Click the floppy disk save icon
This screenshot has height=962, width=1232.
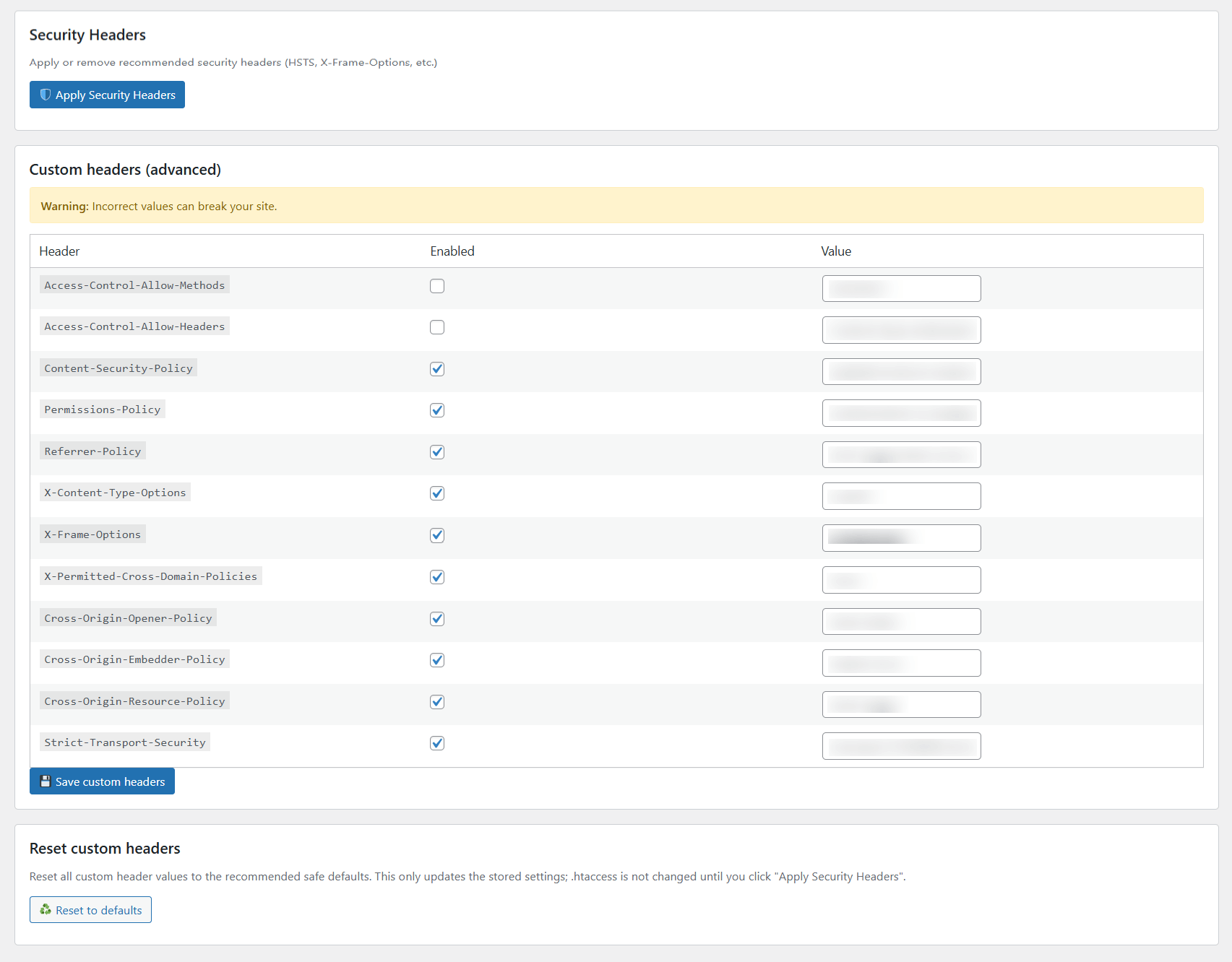[x=46, y=781]
